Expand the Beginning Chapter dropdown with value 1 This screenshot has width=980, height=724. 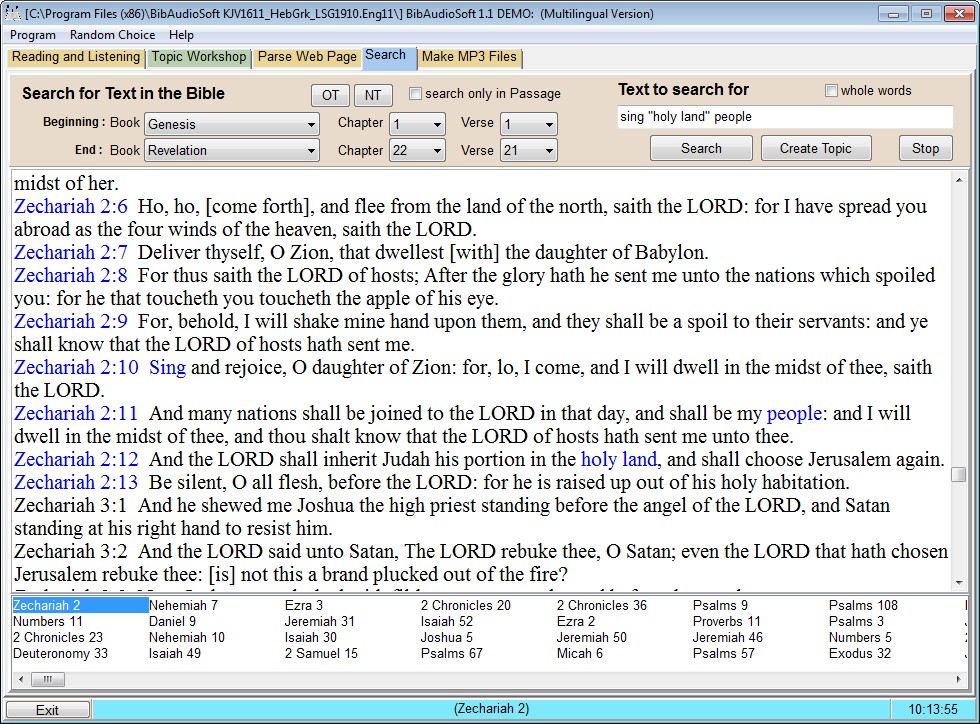pyautogui.click(x=418, y=124)
